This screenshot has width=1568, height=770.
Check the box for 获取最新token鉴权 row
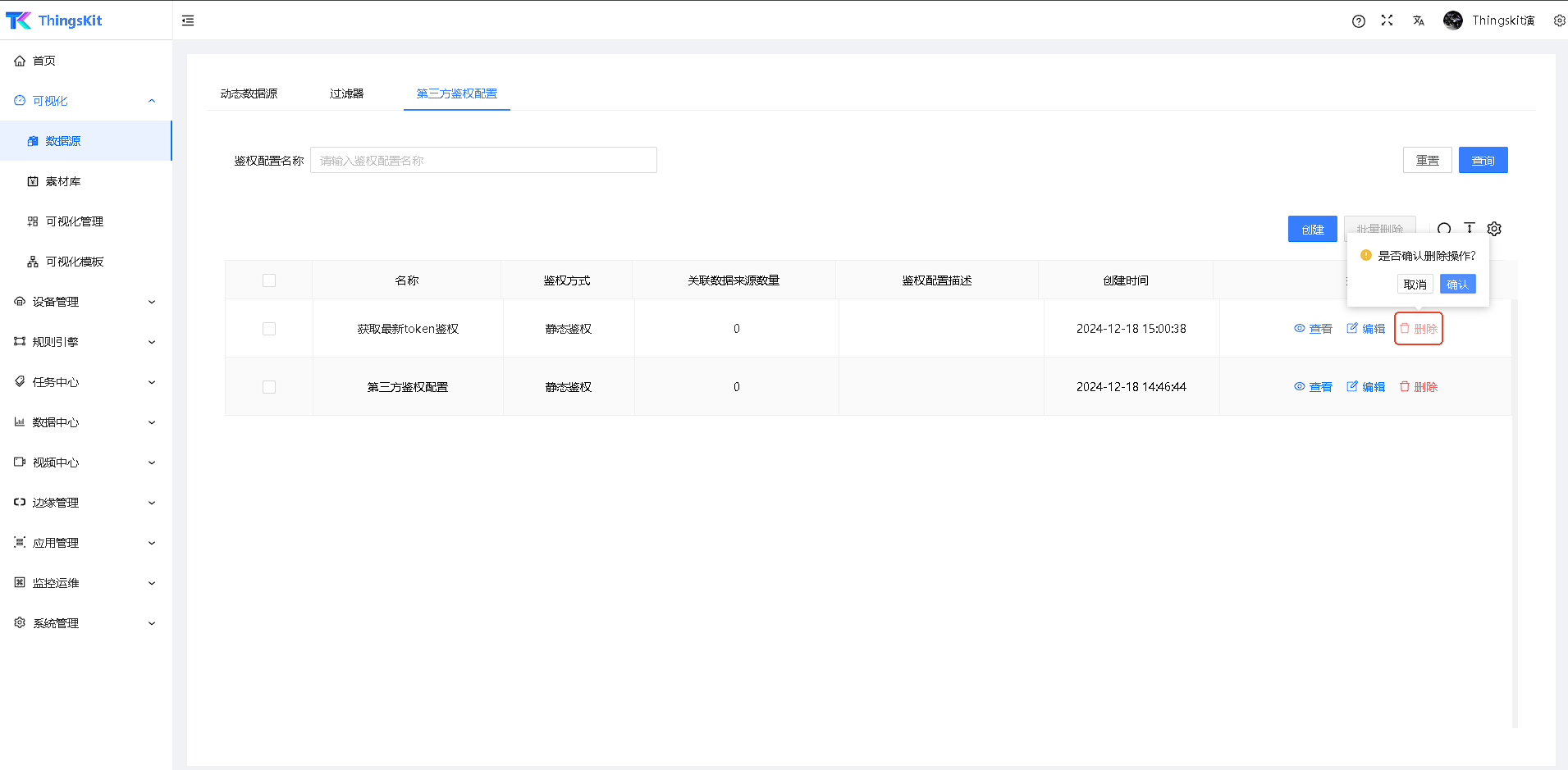coord(269,329)
